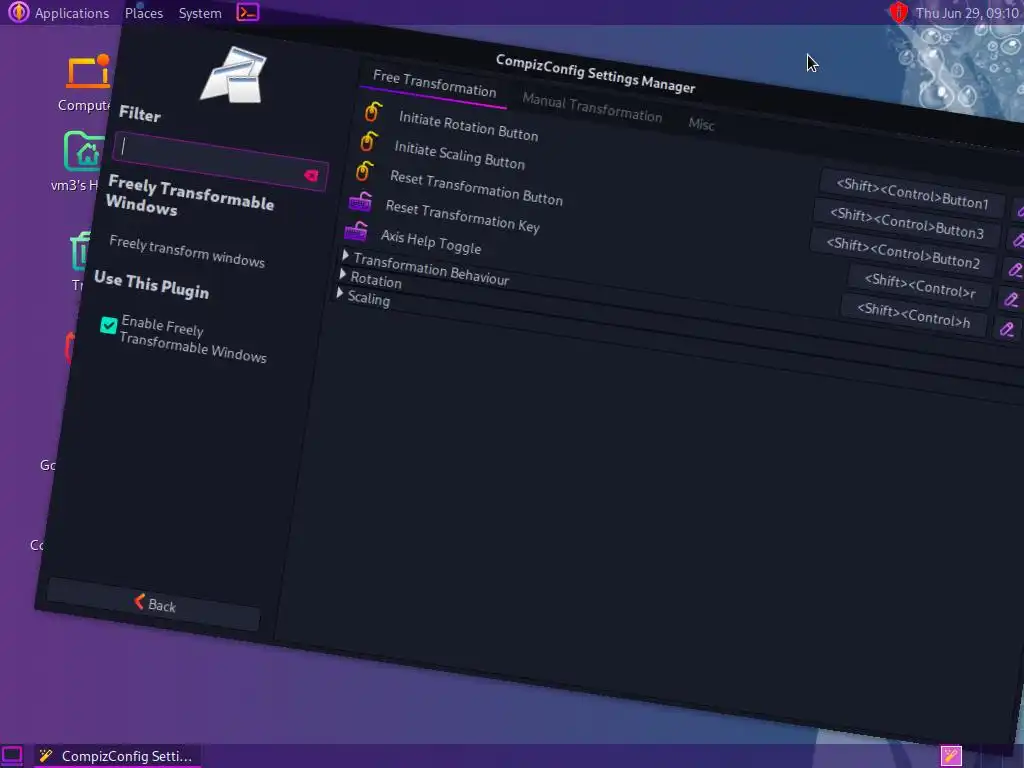Click the <Shift><Control>Button3 binding button
Screen dimensions: 1024x768
(x=906, y=223)
